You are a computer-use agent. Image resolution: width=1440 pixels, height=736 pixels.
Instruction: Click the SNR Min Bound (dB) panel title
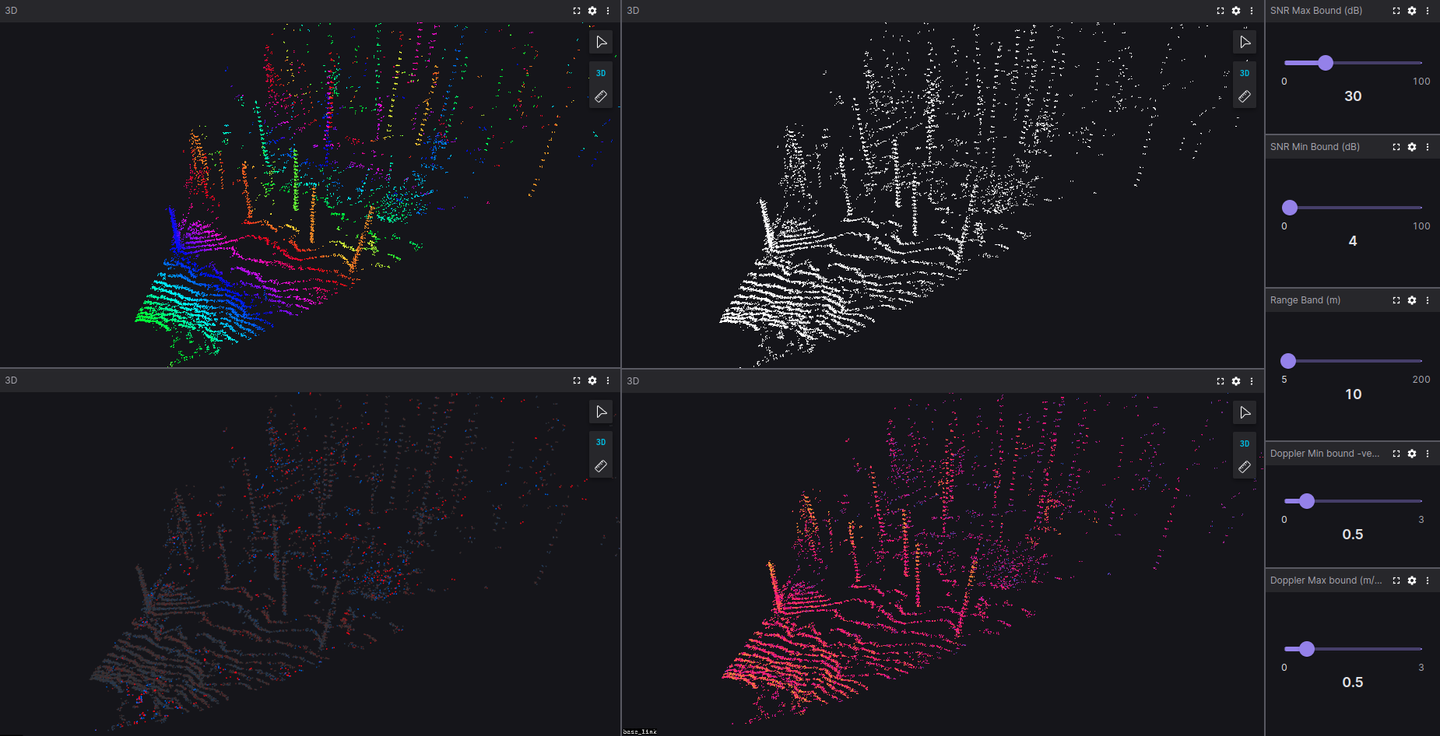tap(1315, 147)
